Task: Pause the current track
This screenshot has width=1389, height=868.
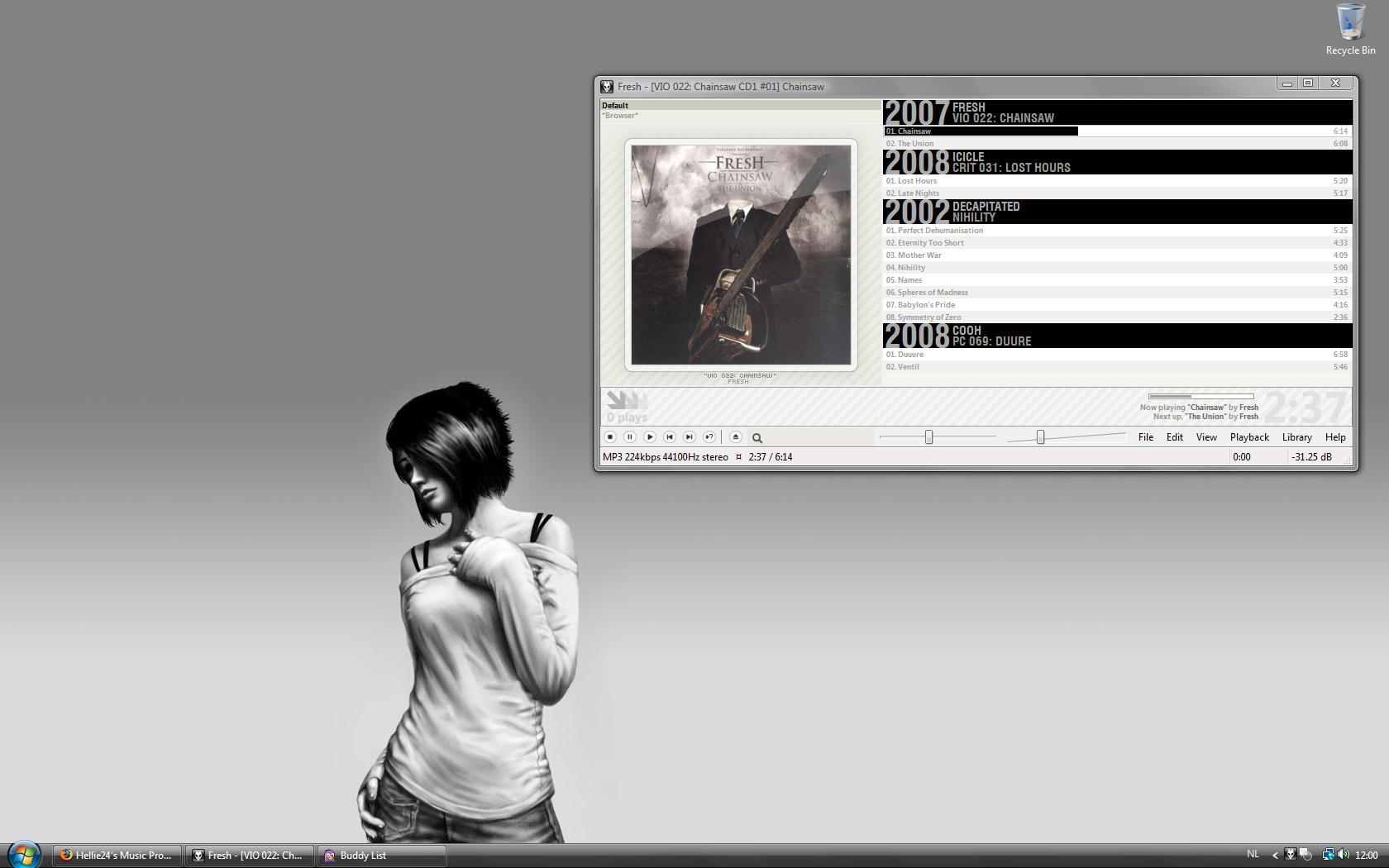Action: tap(630, 437)
